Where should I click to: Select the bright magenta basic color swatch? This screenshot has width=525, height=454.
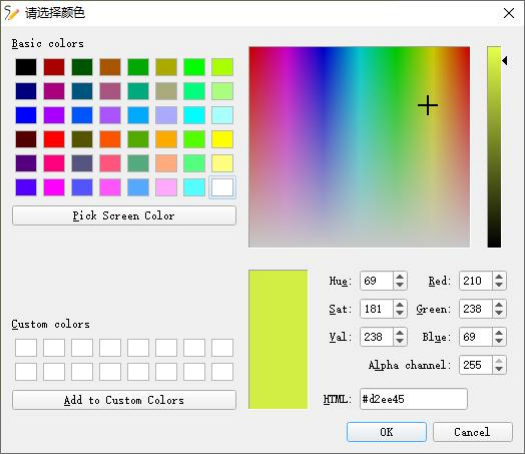[54, 187]
